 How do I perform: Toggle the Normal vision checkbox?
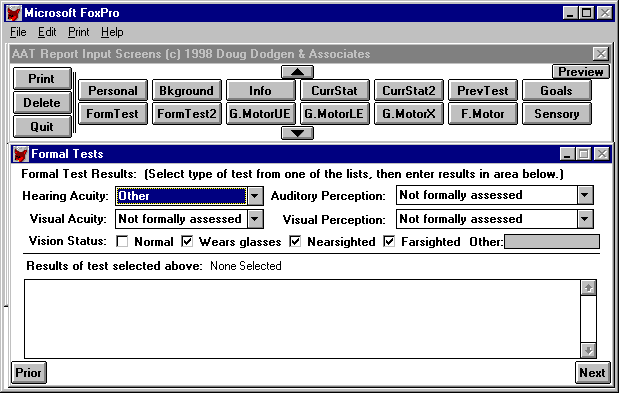(122, 241)
